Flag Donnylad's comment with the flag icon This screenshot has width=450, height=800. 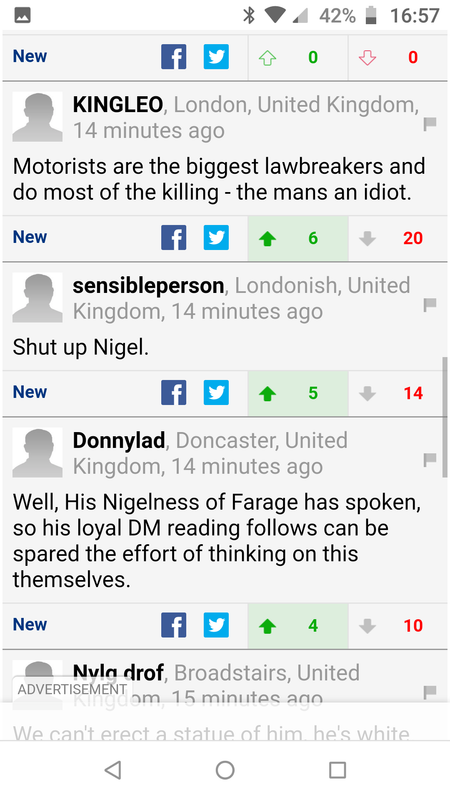click(x=430, y=460)
